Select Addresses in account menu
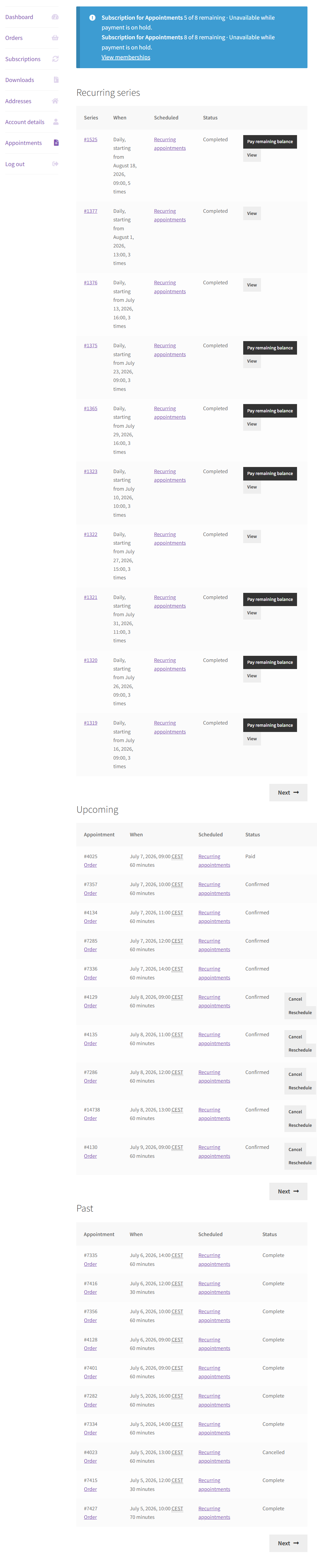The width and height of the screenshot is (317, 1568). tap(18, 101)
